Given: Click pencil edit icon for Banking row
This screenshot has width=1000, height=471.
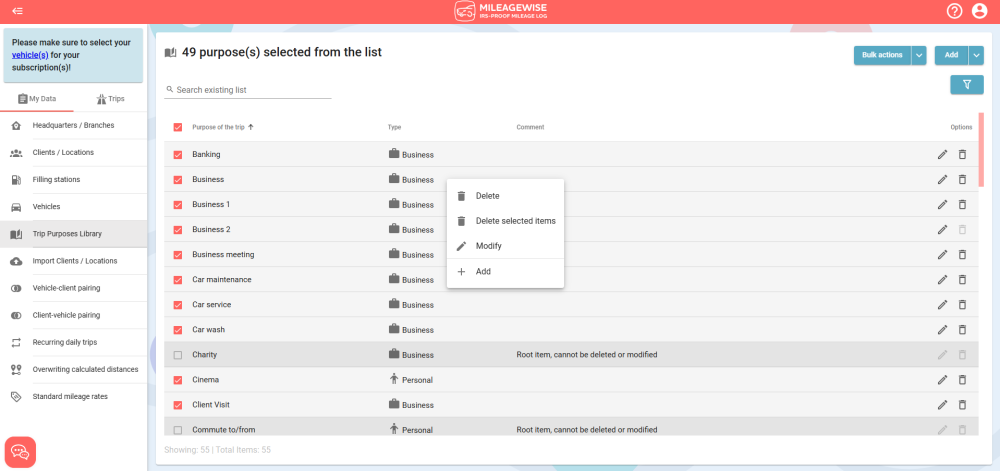Looking at the screenshot, I should (942, 154).
